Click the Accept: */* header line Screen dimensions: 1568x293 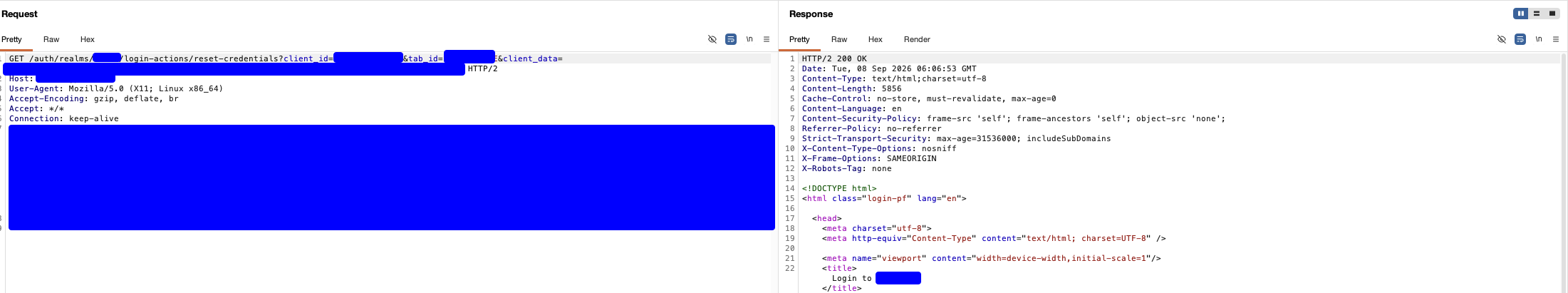click(36, 108)
